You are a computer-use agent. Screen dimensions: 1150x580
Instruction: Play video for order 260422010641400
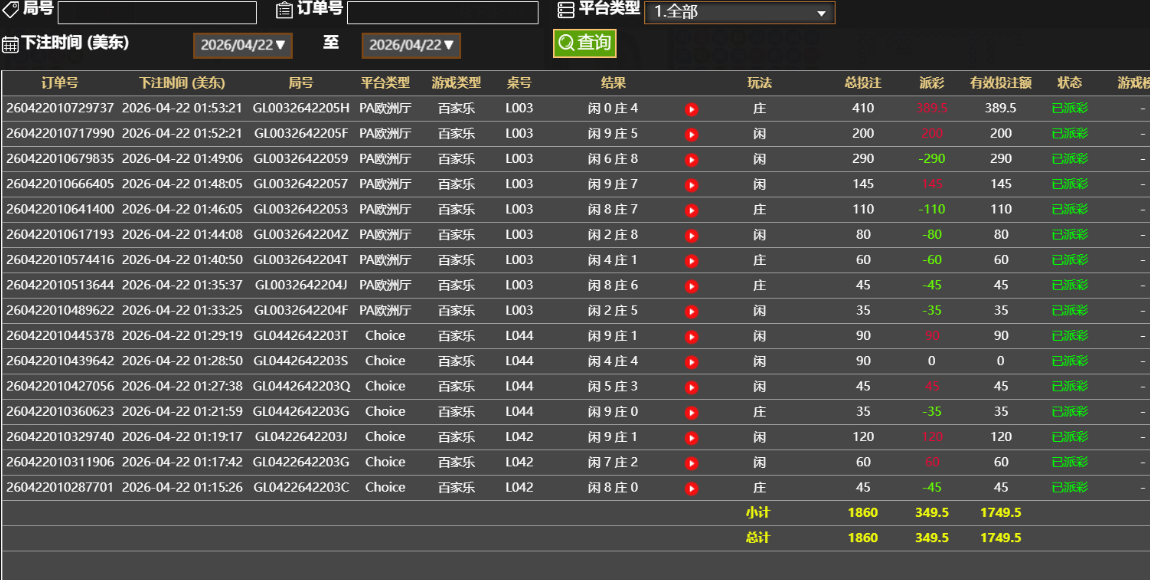click(x=691, y=210)
